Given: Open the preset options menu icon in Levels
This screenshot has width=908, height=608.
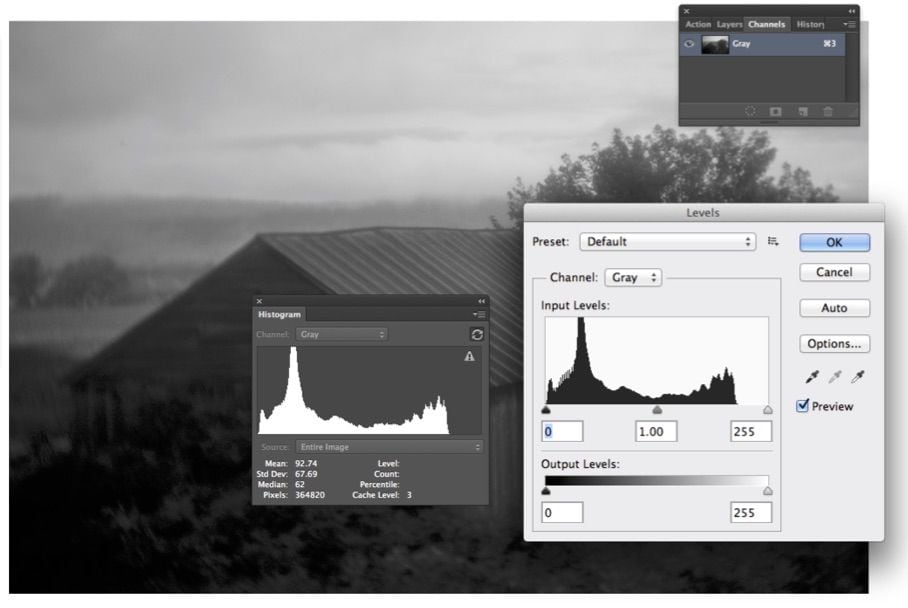Looking at the screenshot, I should pyautogui.click(x=773, y=241).
